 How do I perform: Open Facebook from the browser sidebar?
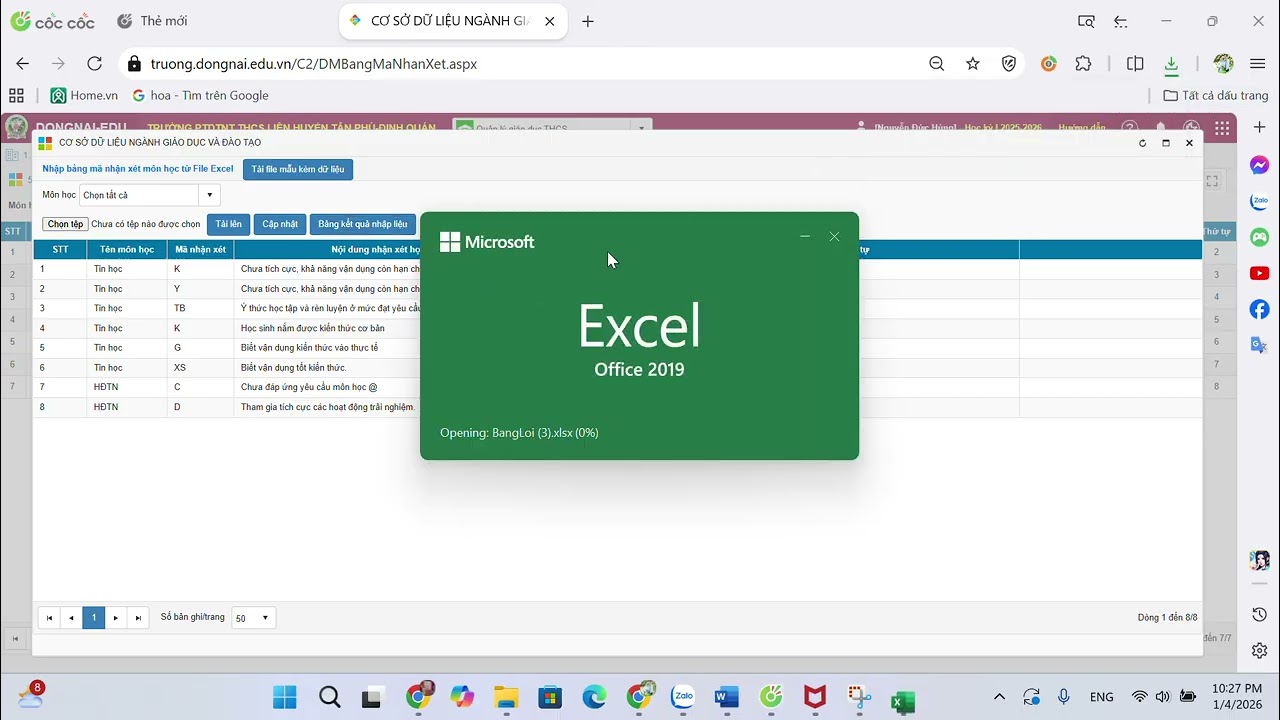point(1259,309)
